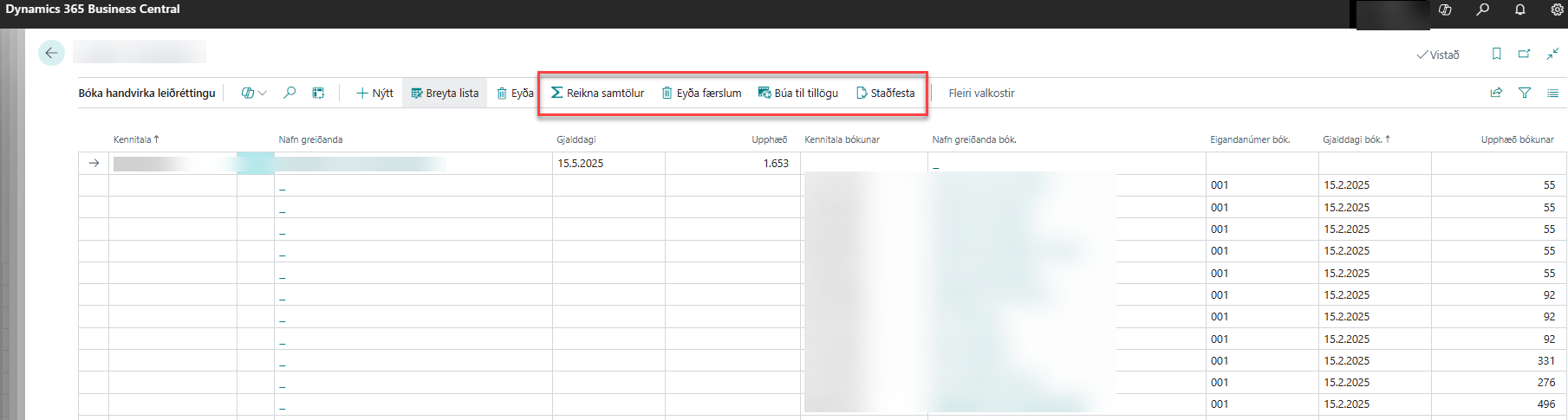The width and height of the screenshot is (1568, 420).
Task: Click the back arrow button
Action: click(51, 53)
